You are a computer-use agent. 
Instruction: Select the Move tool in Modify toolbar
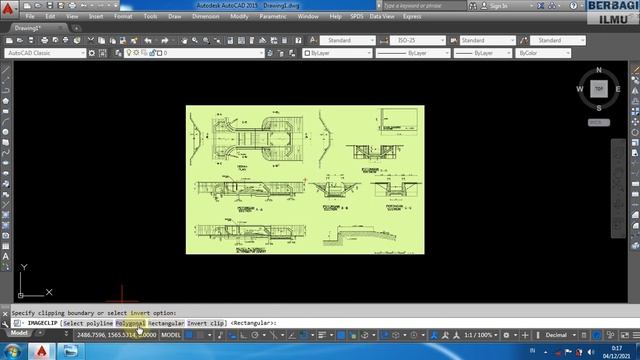tap(635, 122)
